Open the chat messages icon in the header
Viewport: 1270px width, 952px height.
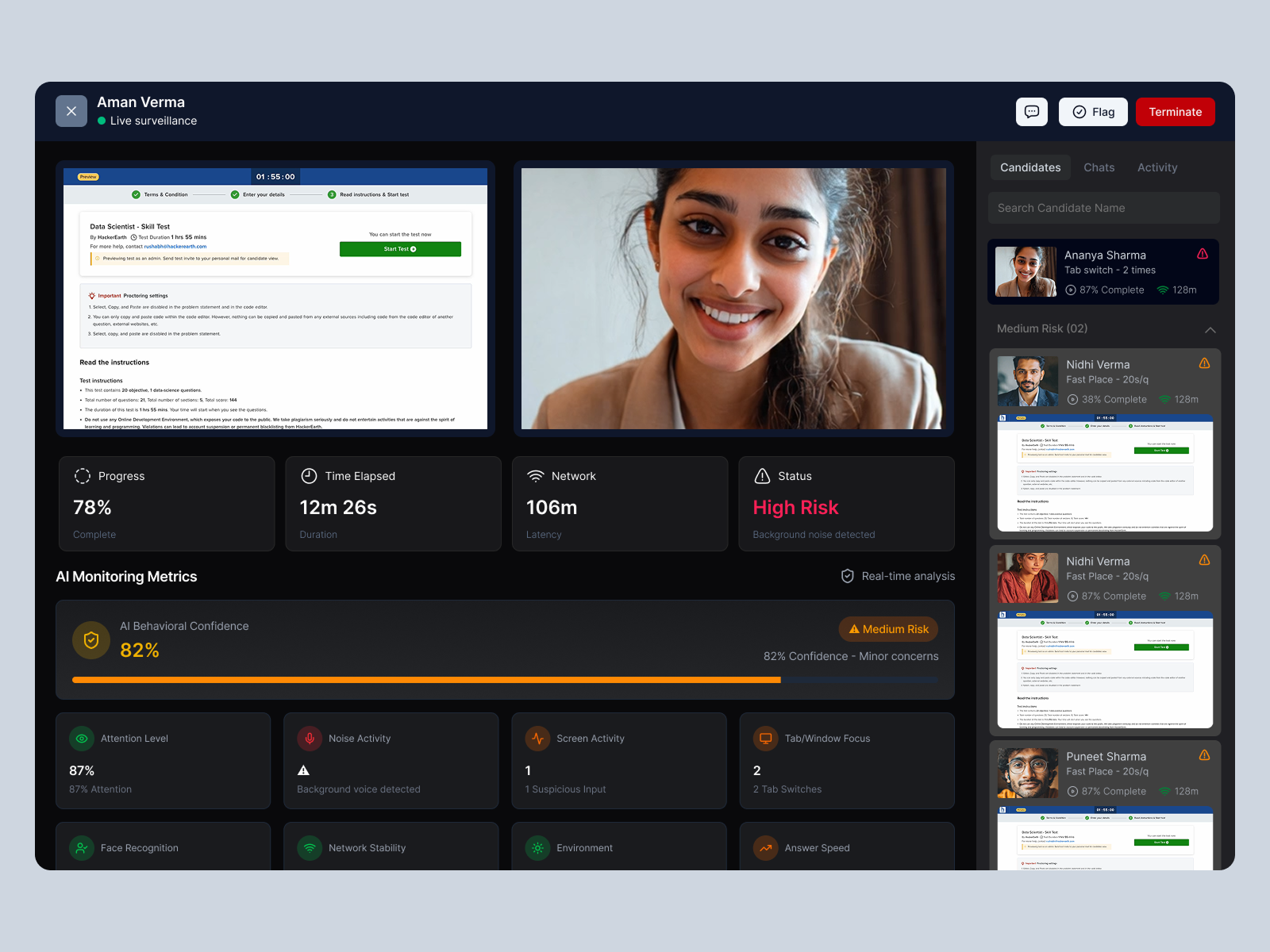(1031, 111)
